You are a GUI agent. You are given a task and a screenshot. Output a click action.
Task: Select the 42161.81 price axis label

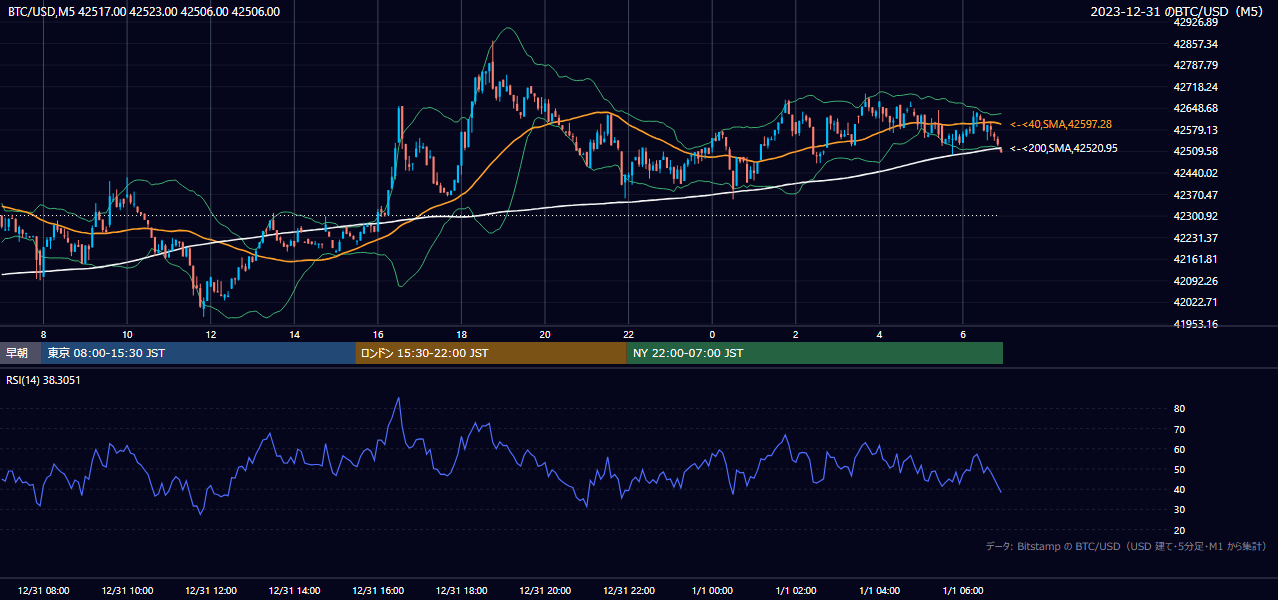[x=1196, y=259]
